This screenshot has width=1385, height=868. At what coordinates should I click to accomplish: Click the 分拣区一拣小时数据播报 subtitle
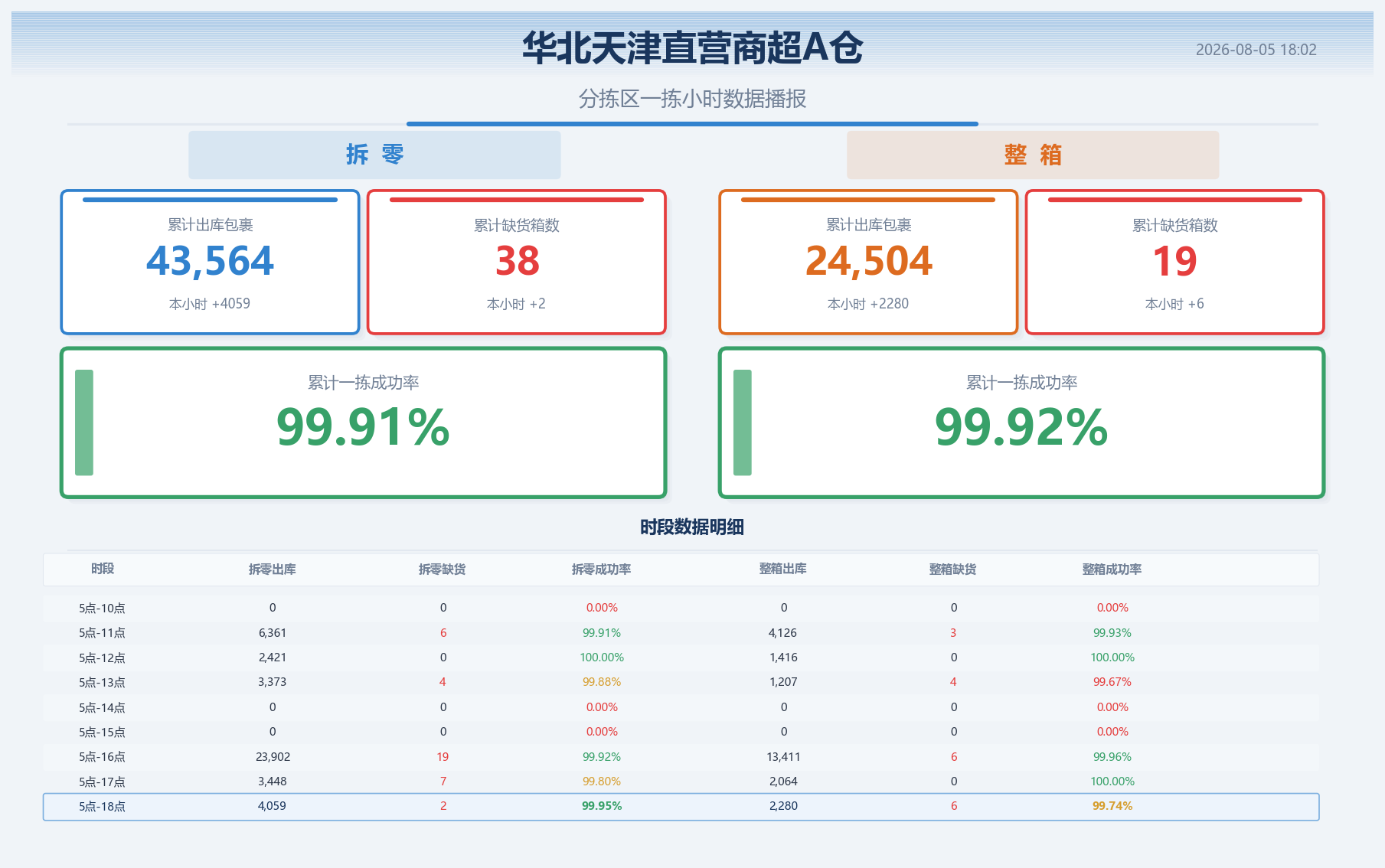tap(692, 99)
